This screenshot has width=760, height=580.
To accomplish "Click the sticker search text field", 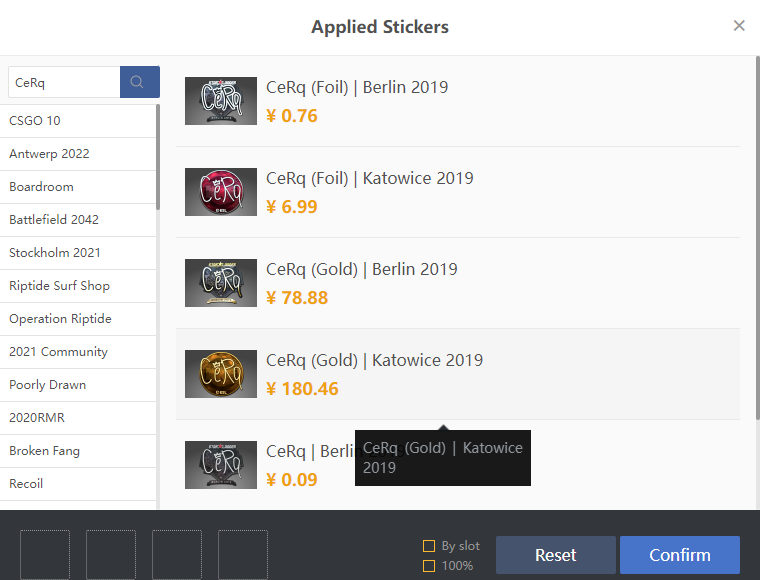I will [64, 82].
